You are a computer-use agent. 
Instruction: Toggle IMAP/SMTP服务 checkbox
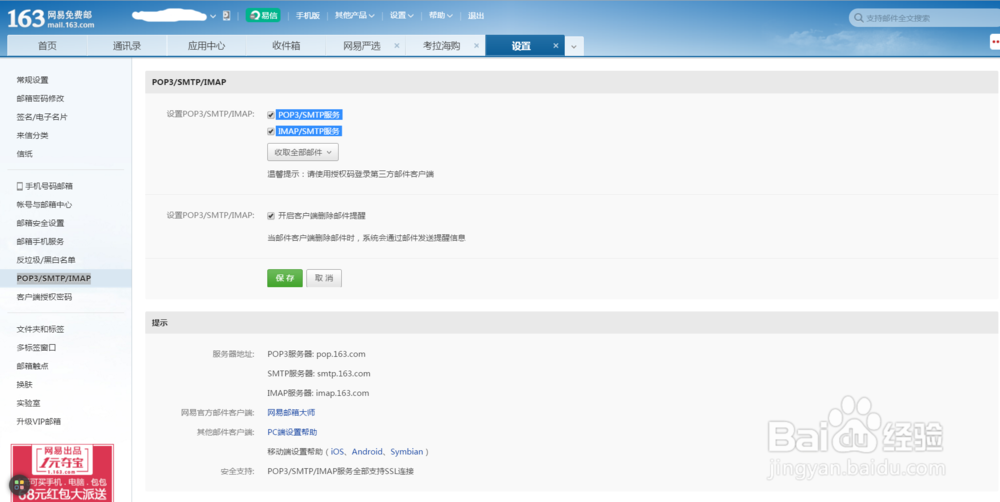coord(271,131)
